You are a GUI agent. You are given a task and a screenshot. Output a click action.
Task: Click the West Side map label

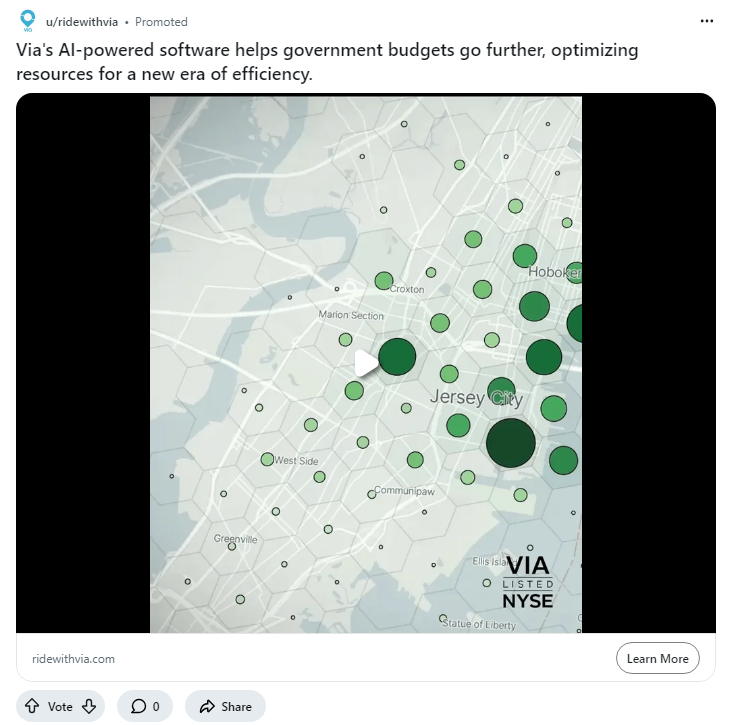point(296,461)
